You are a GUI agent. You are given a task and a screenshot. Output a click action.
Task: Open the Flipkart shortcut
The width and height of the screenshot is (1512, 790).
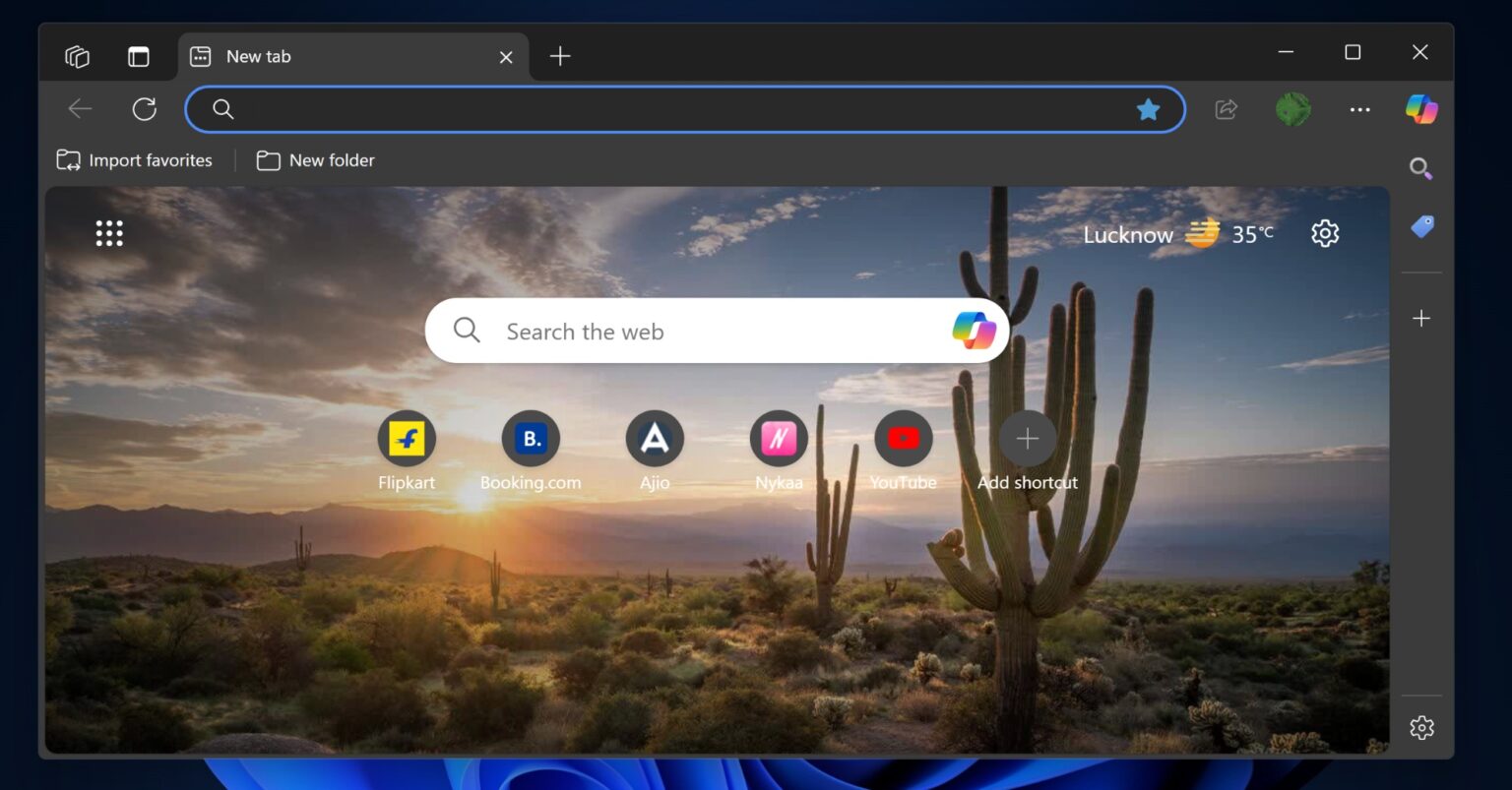tap(407, 439)
